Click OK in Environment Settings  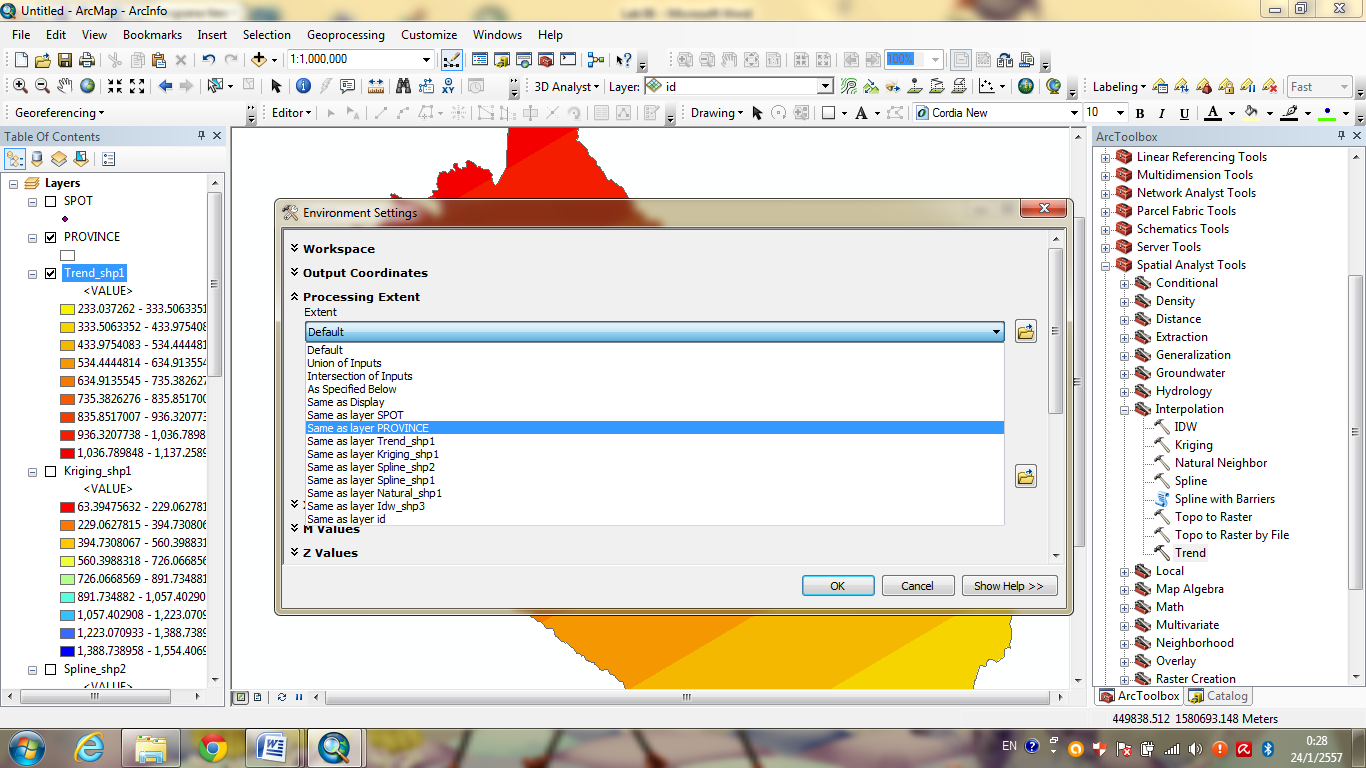838,586
